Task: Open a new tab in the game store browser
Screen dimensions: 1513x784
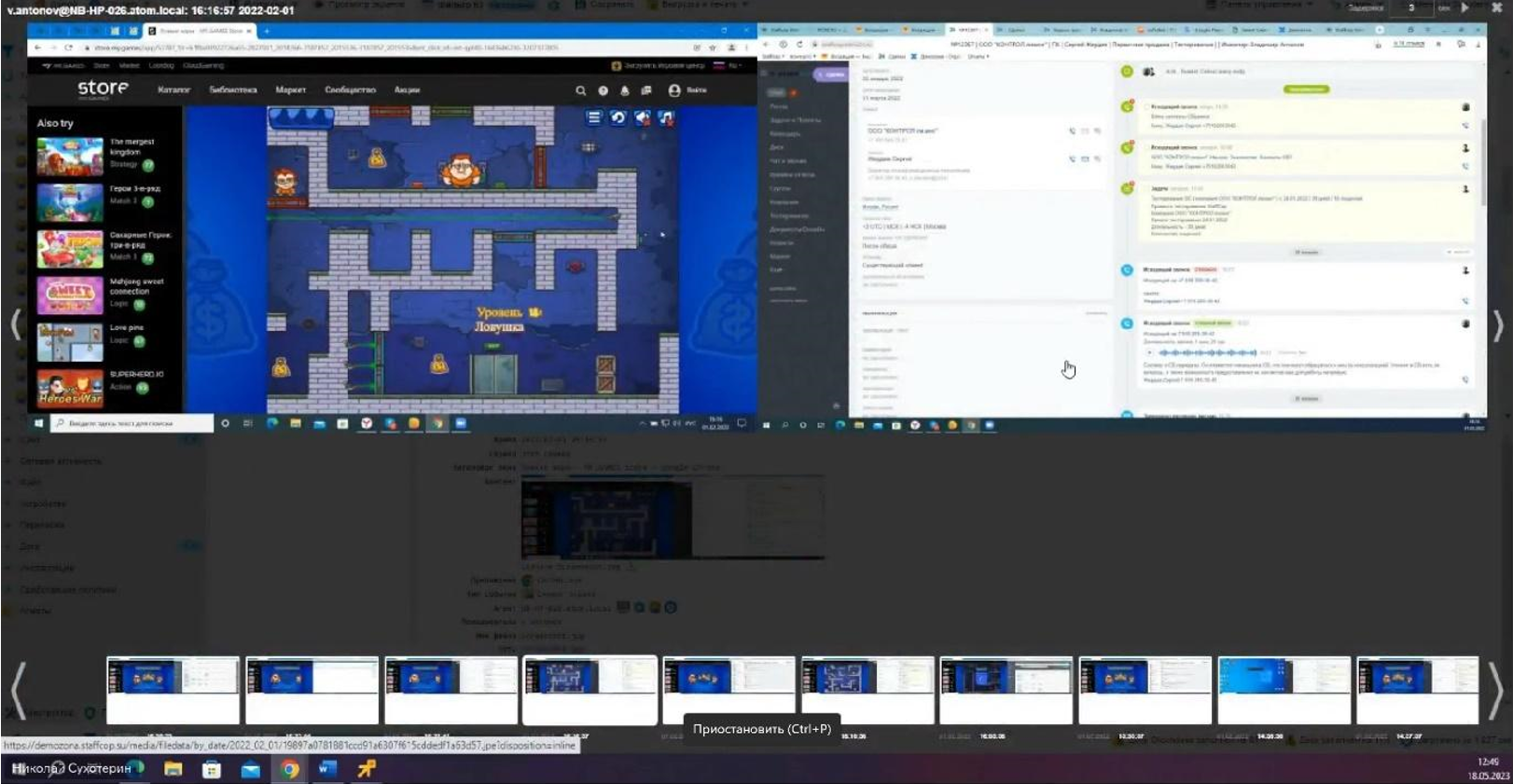Action: tap(266, 31)
